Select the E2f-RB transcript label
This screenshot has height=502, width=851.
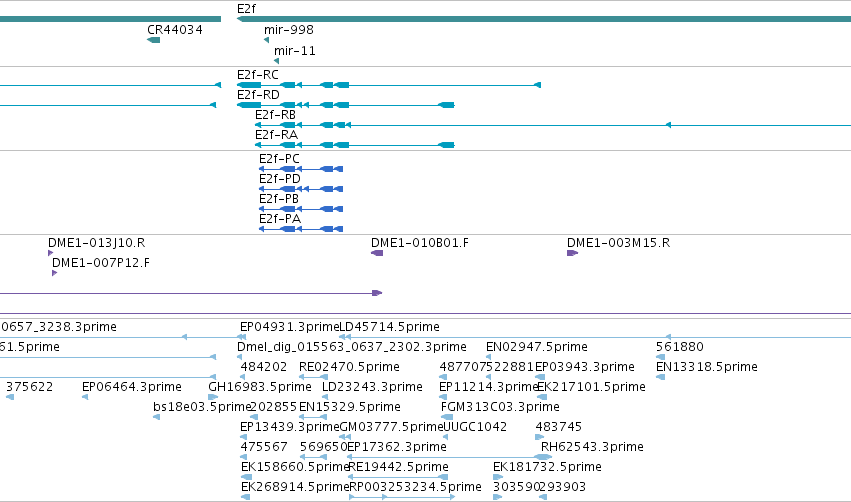pos(276,115)
